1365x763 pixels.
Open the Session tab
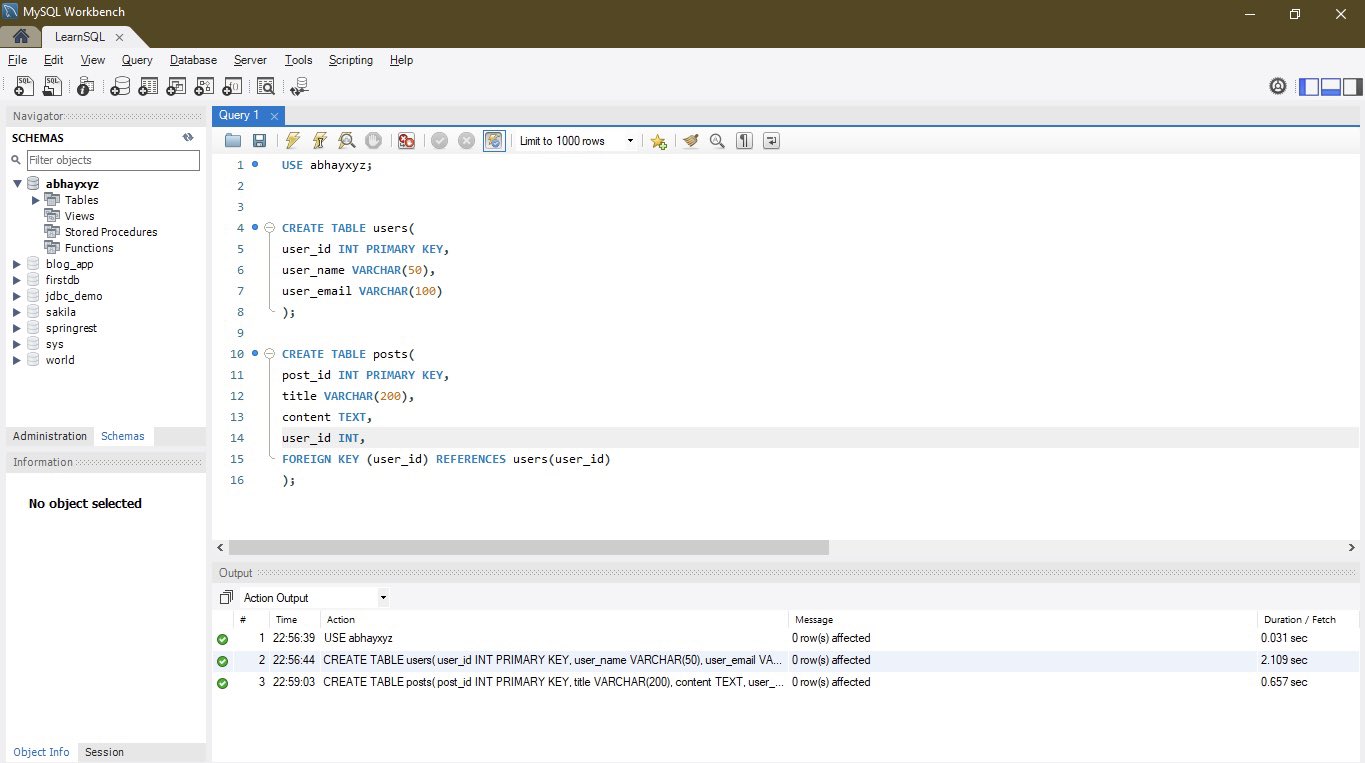[104, 752]
